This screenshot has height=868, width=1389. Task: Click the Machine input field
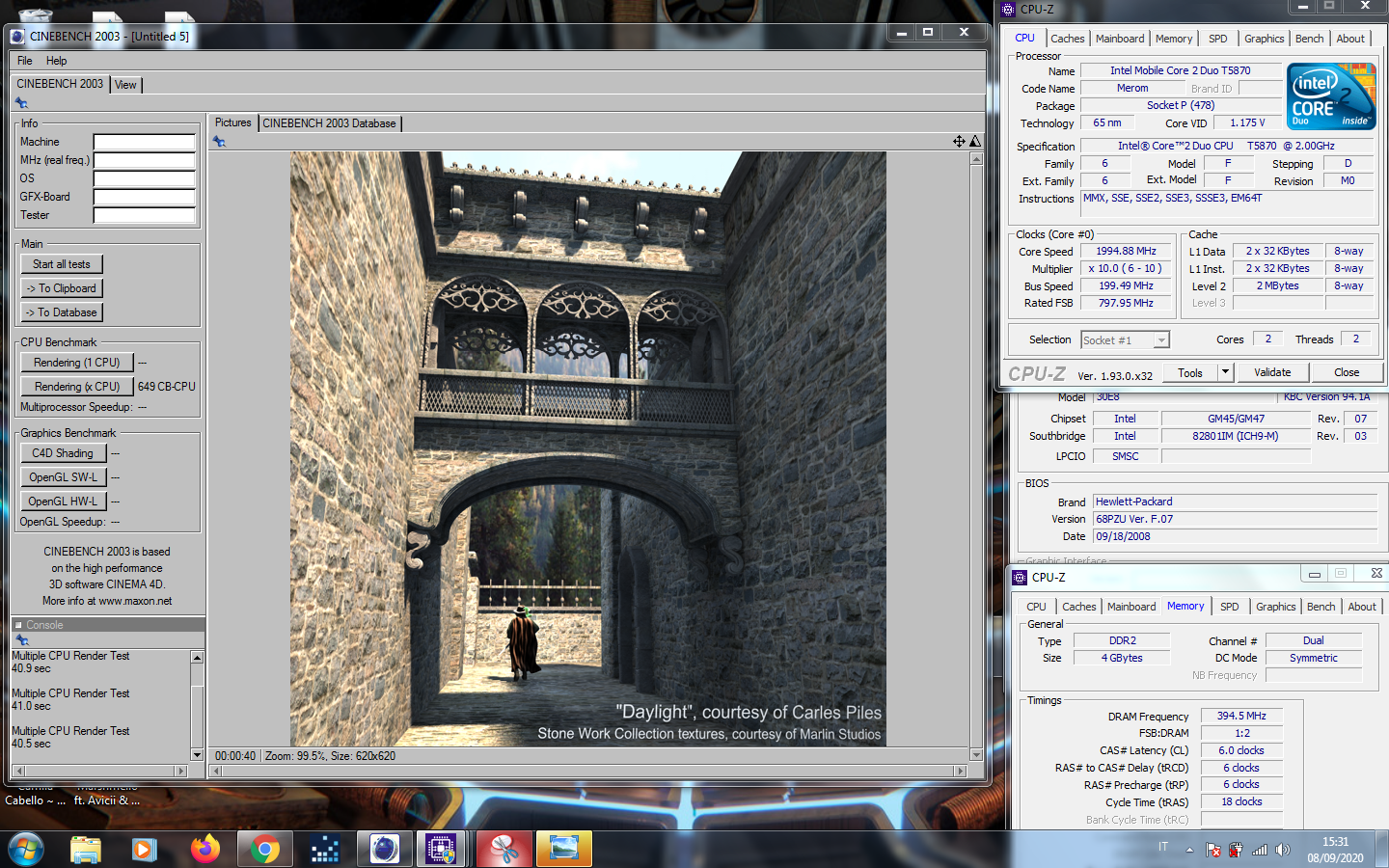(145, 142)
